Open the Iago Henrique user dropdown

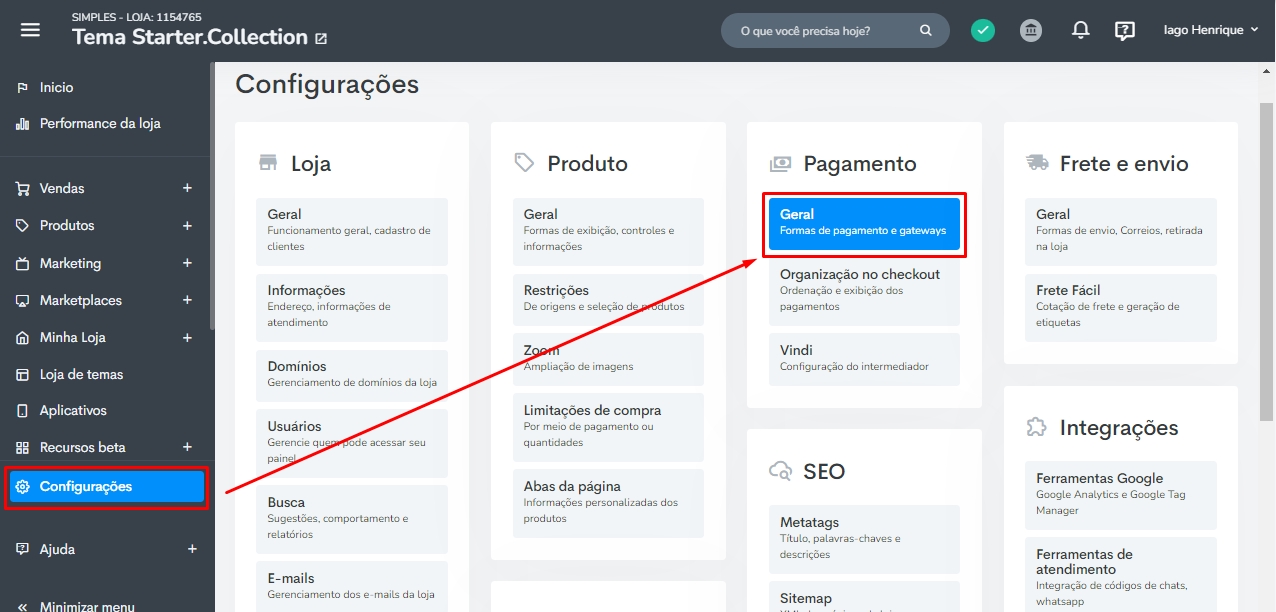pos(1210,31)
